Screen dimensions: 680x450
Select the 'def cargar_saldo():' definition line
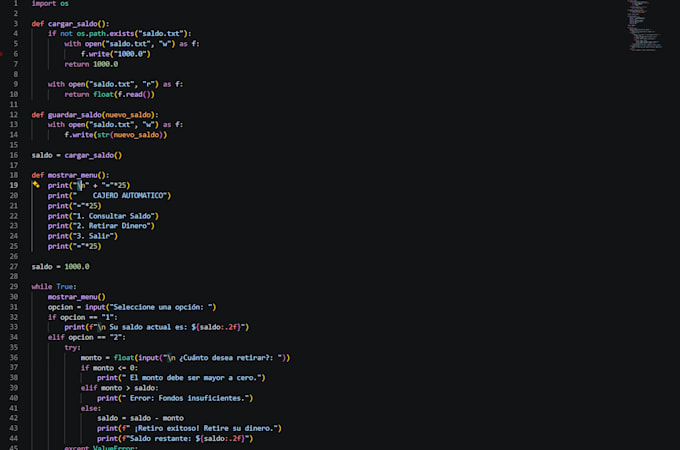click(70, 24)
